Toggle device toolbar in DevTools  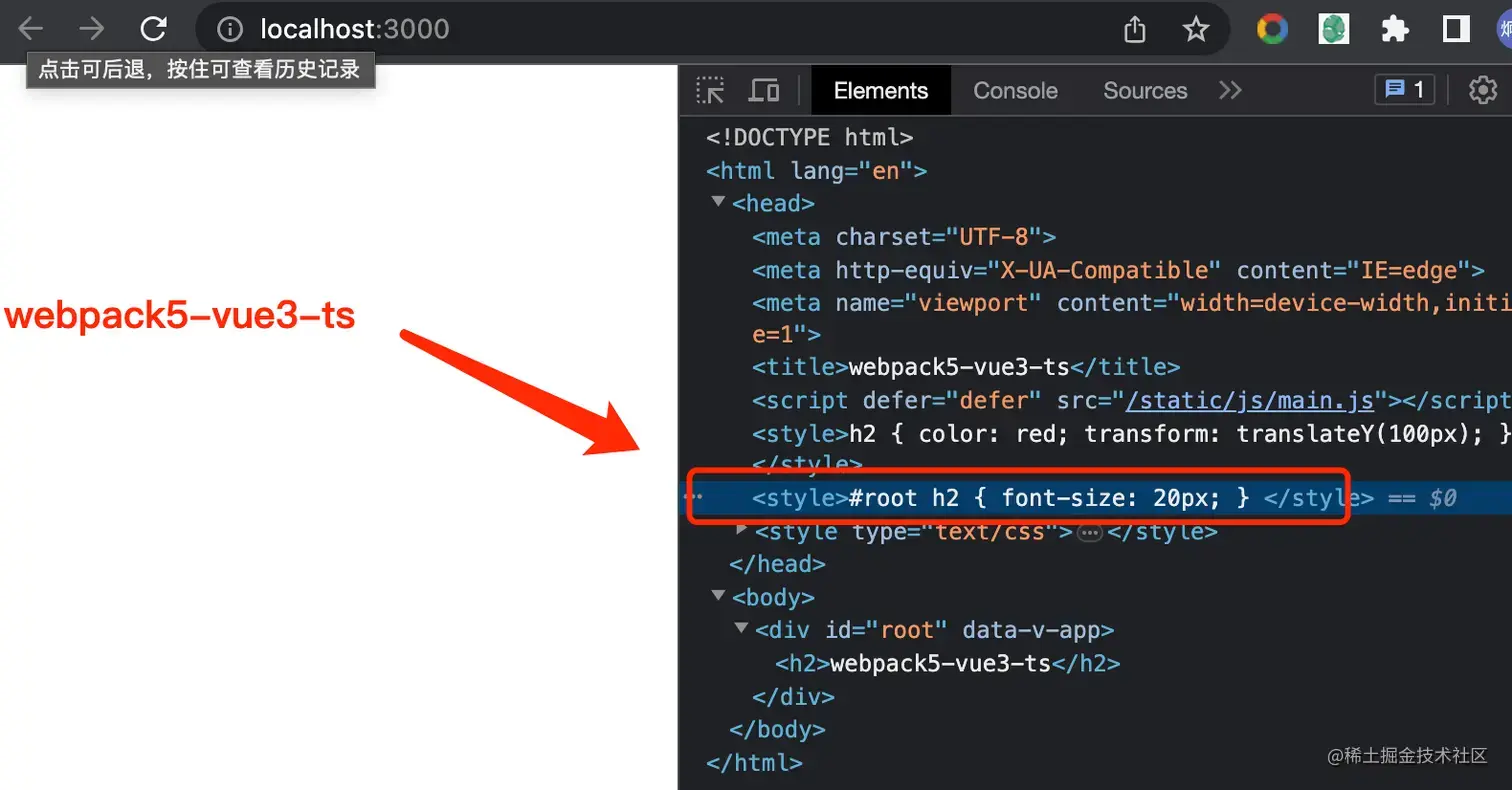765,90
